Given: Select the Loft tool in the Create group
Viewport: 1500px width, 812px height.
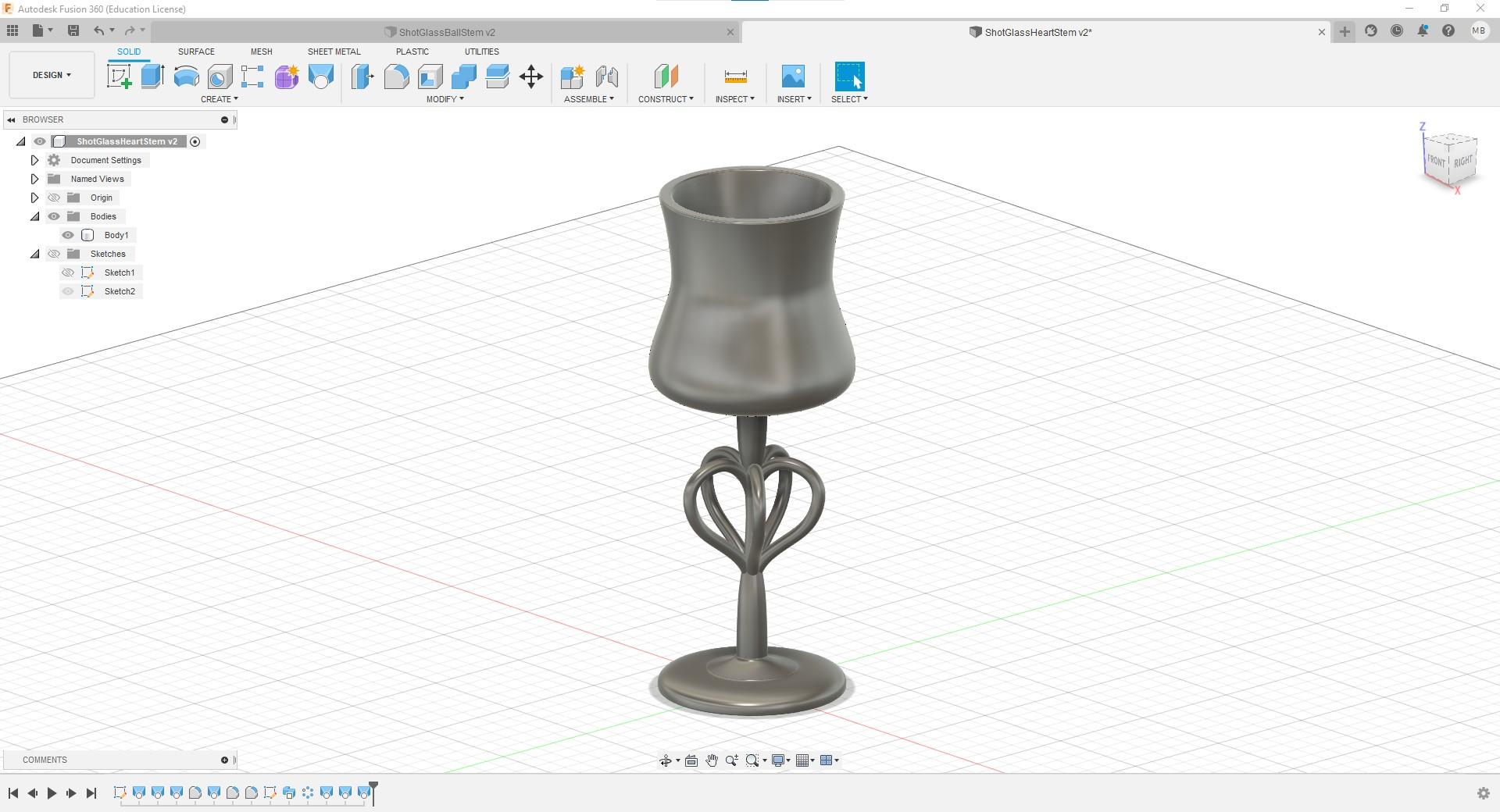Looking at the screenshot, I should coord(321,77).
